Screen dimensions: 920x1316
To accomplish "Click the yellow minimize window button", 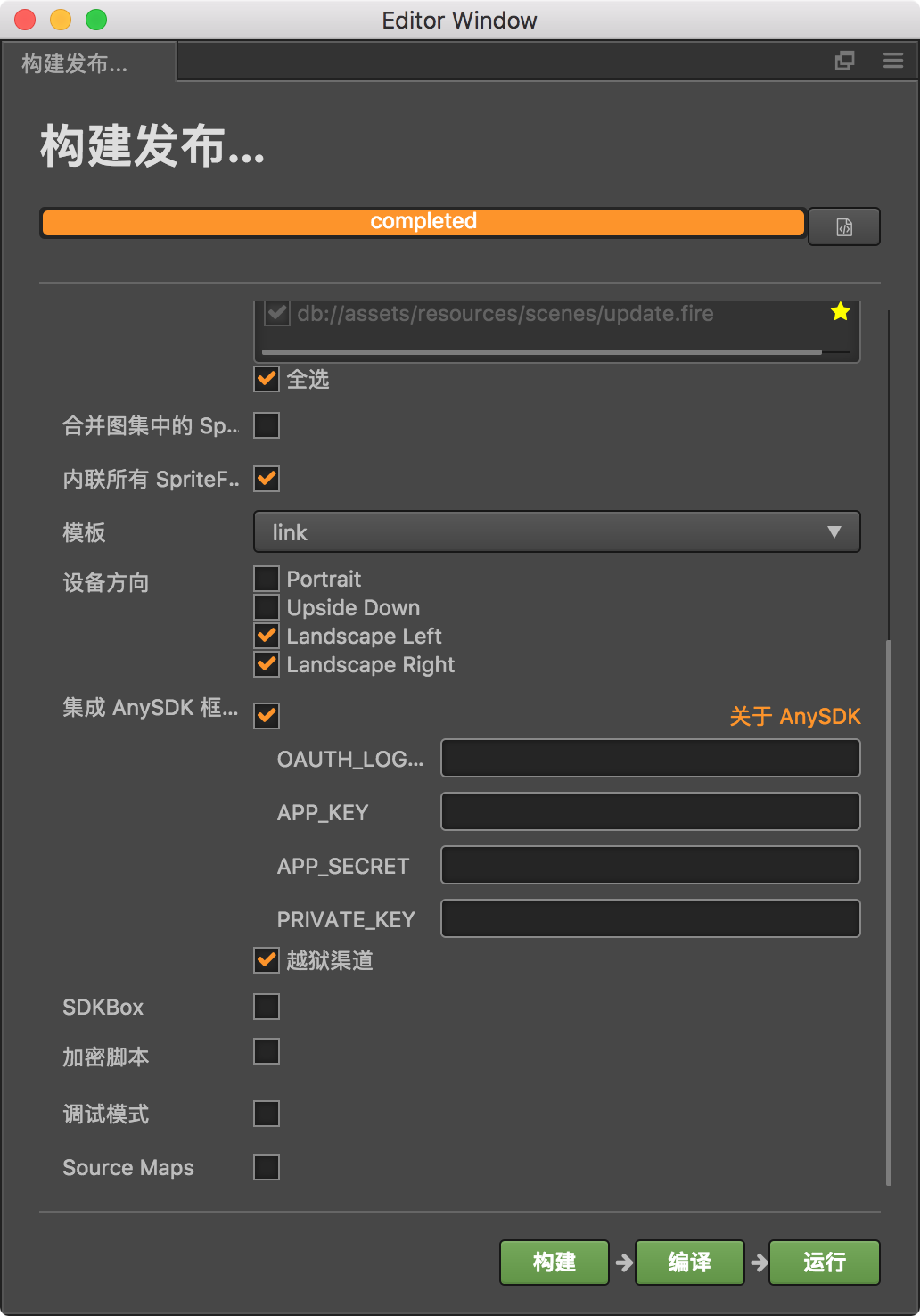I will coord(61,20).
